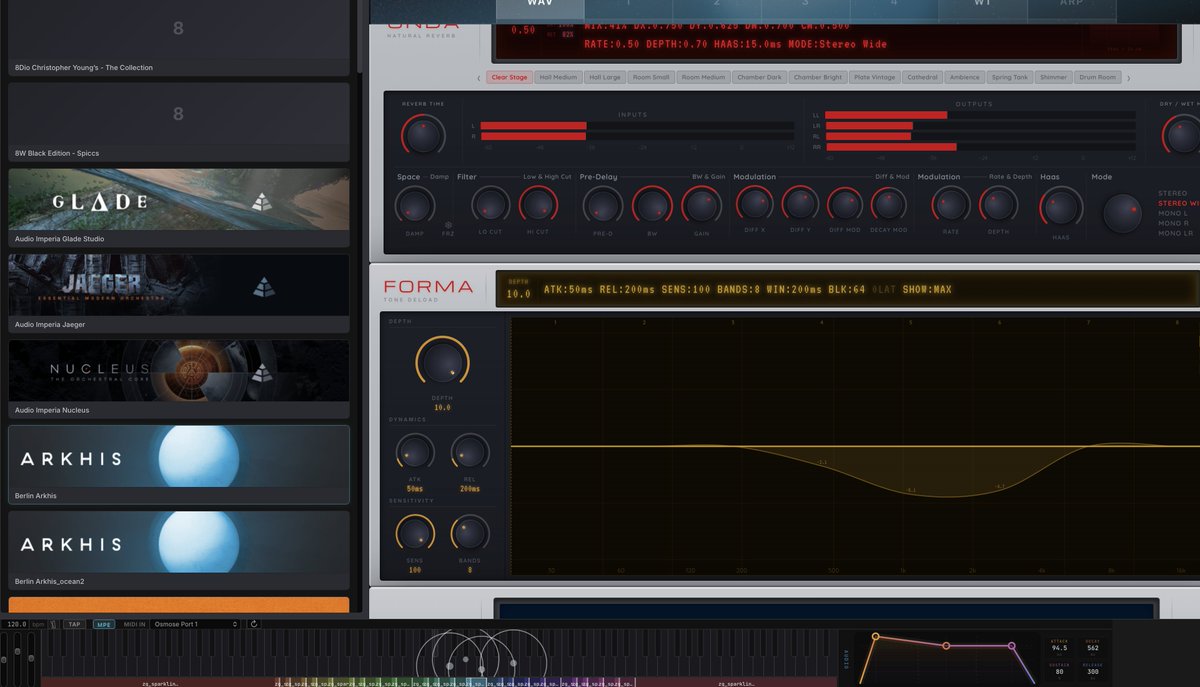
Task: Click the DECAY MOD knob
Action: [888, 203]
